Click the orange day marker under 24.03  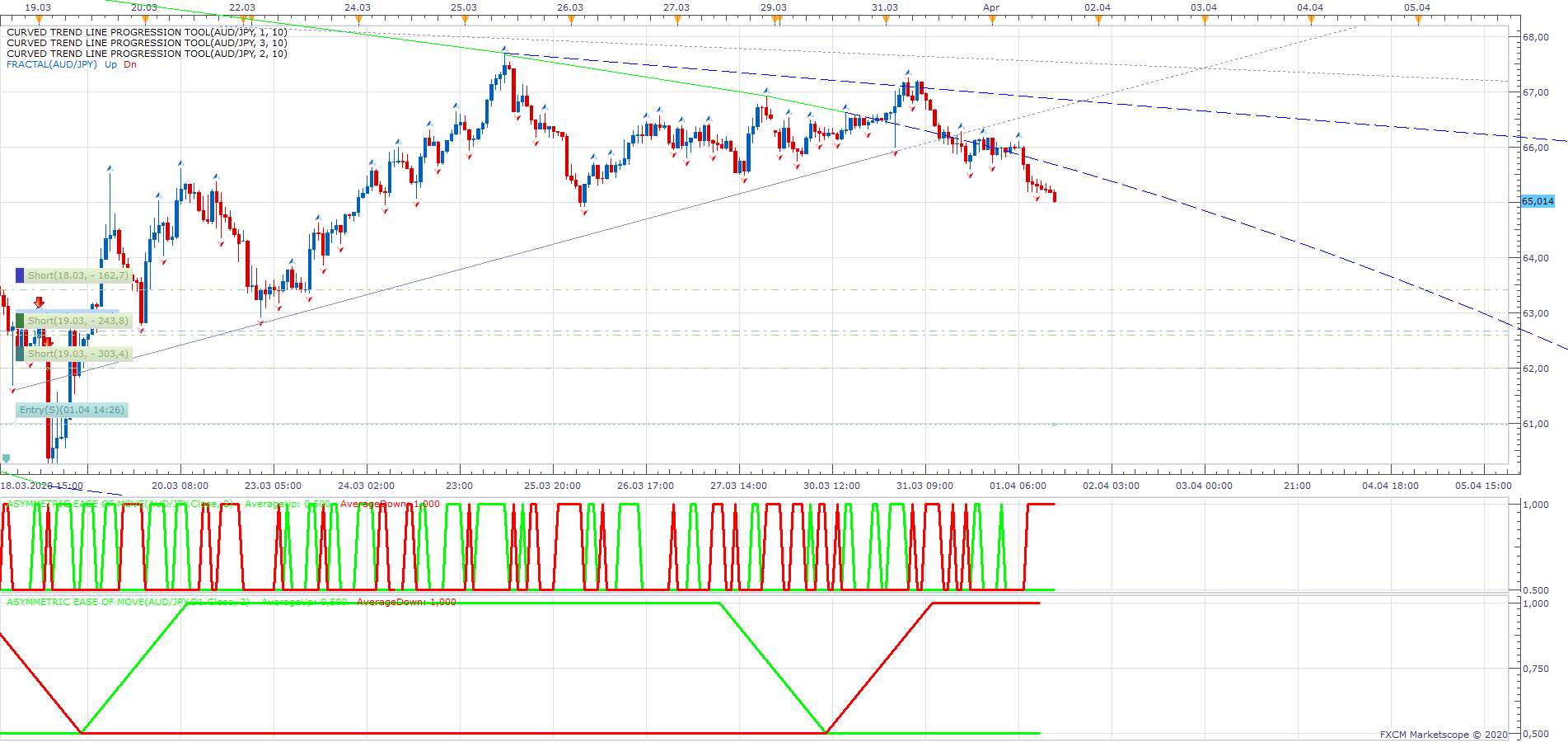pyautogui.click(x=358, y=20)
